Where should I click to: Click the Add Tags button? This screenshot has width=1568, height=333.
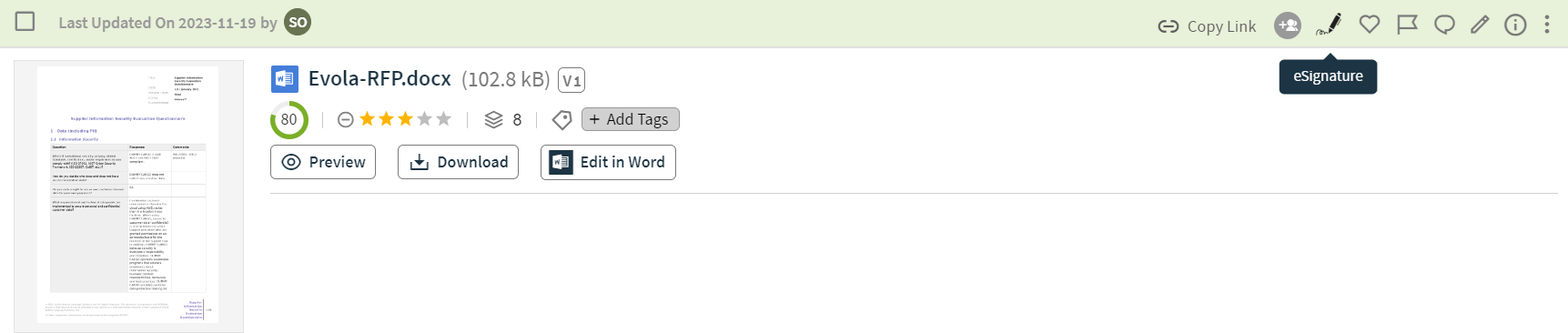click(631, 119)
